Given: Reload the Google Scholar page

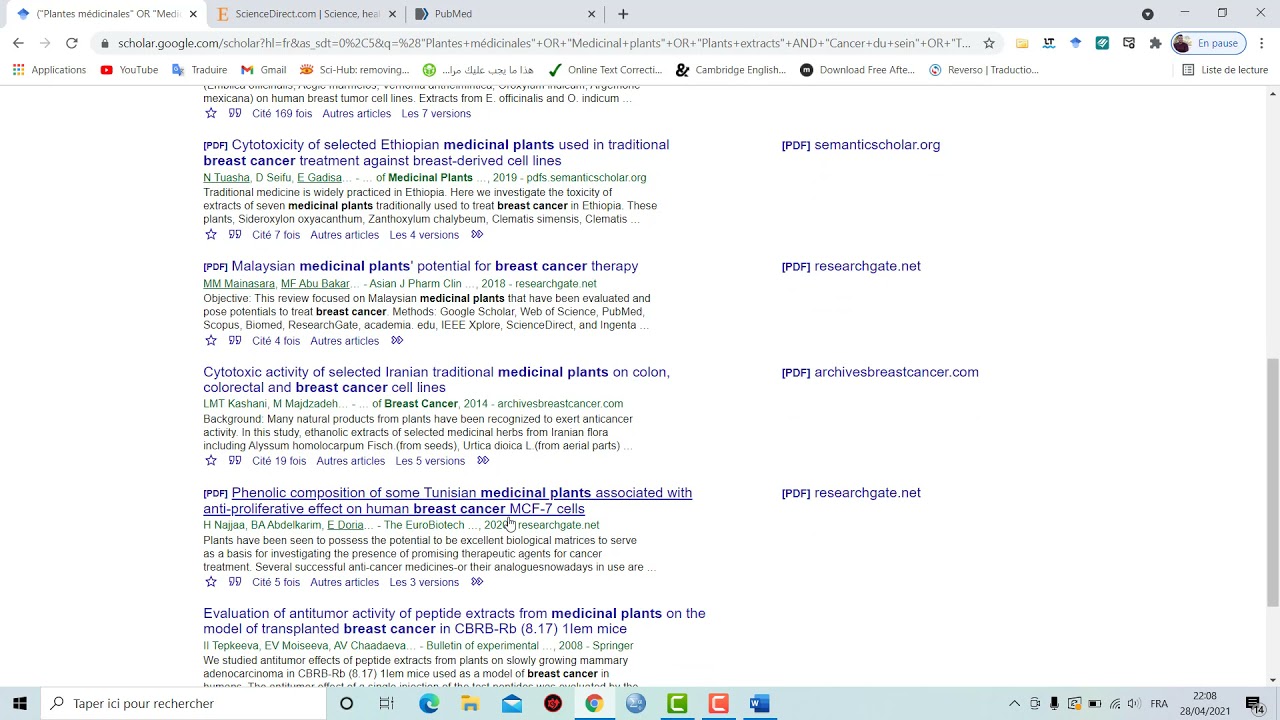Looking at the screenshot, I should coord(72,43).
